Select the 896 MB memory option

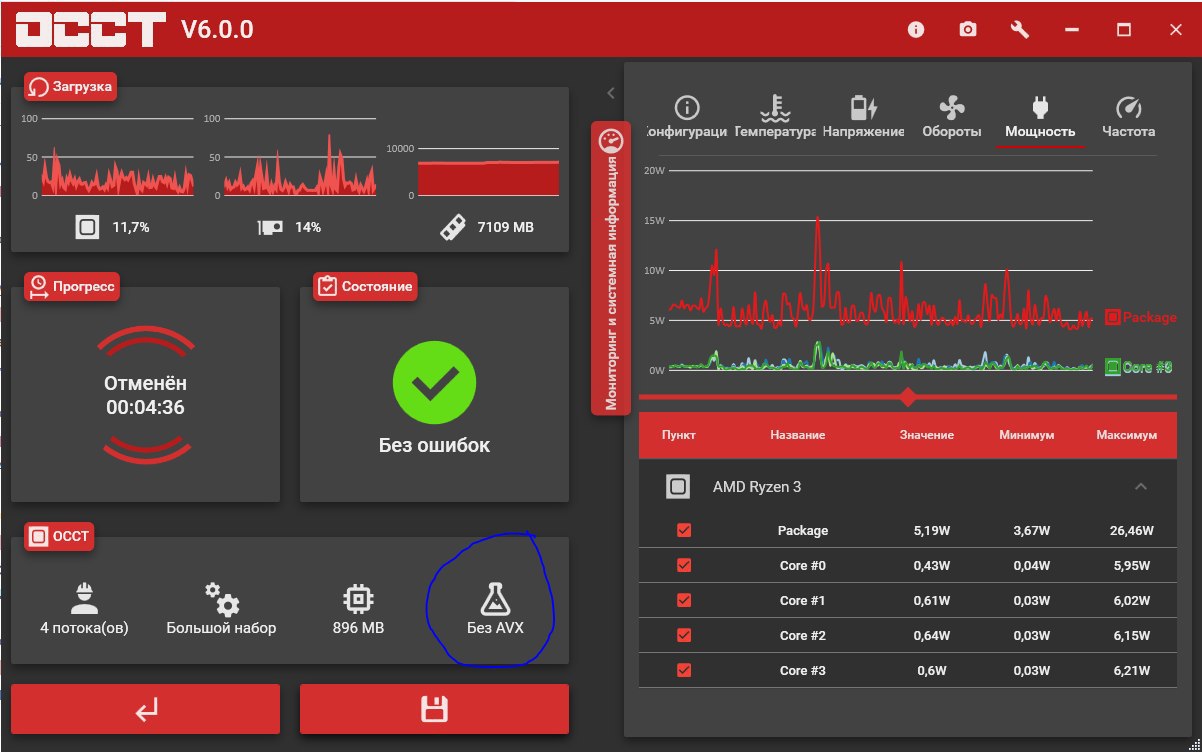tap(358, 609)
